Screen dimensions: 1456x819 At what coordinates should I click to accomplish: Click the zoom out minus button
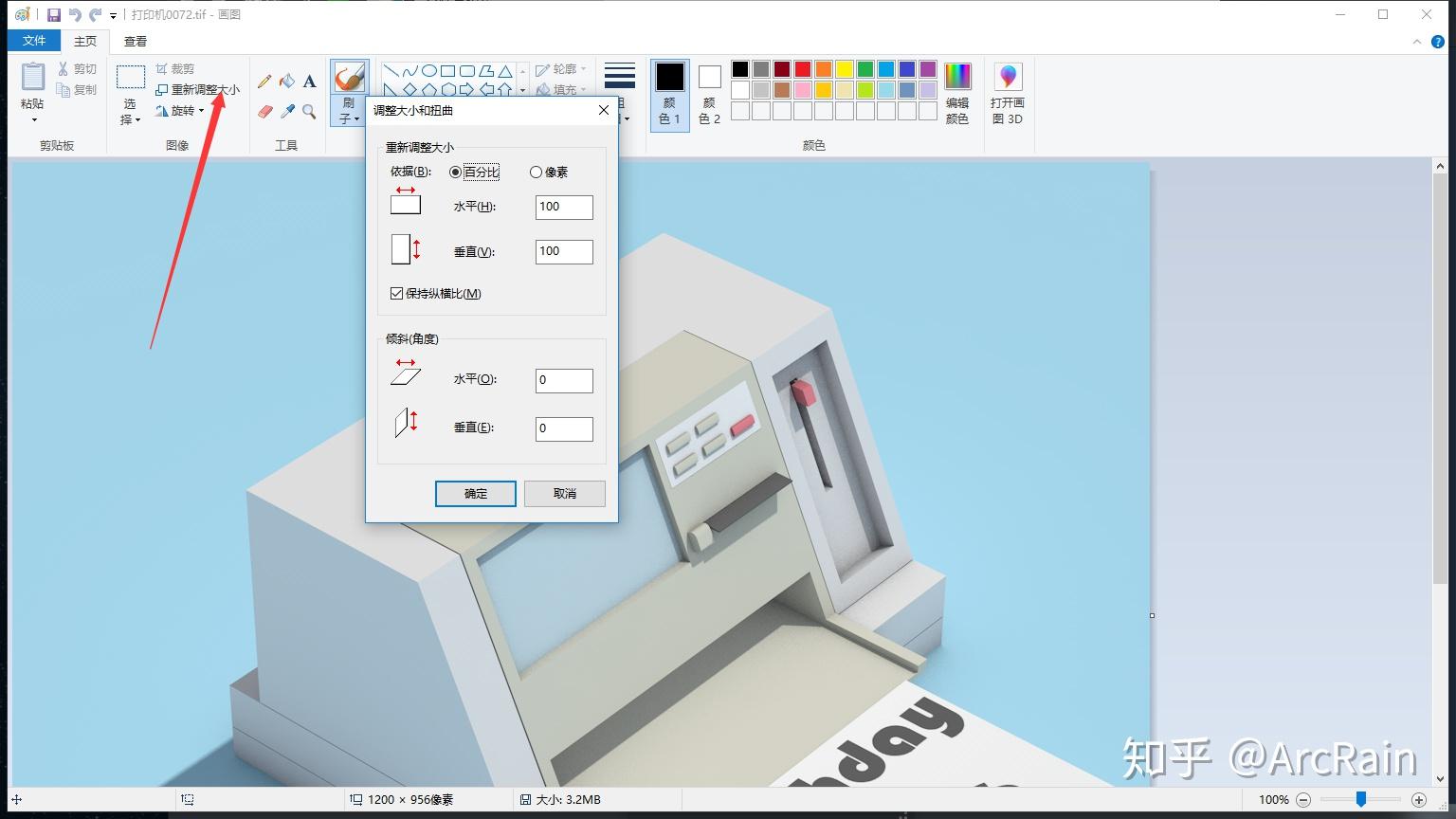(1303, 800)
